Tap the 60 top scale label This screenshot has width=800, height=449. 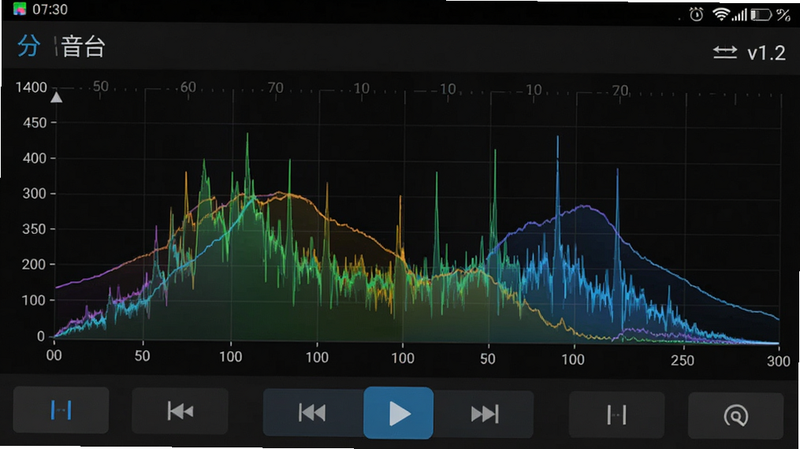188,87
